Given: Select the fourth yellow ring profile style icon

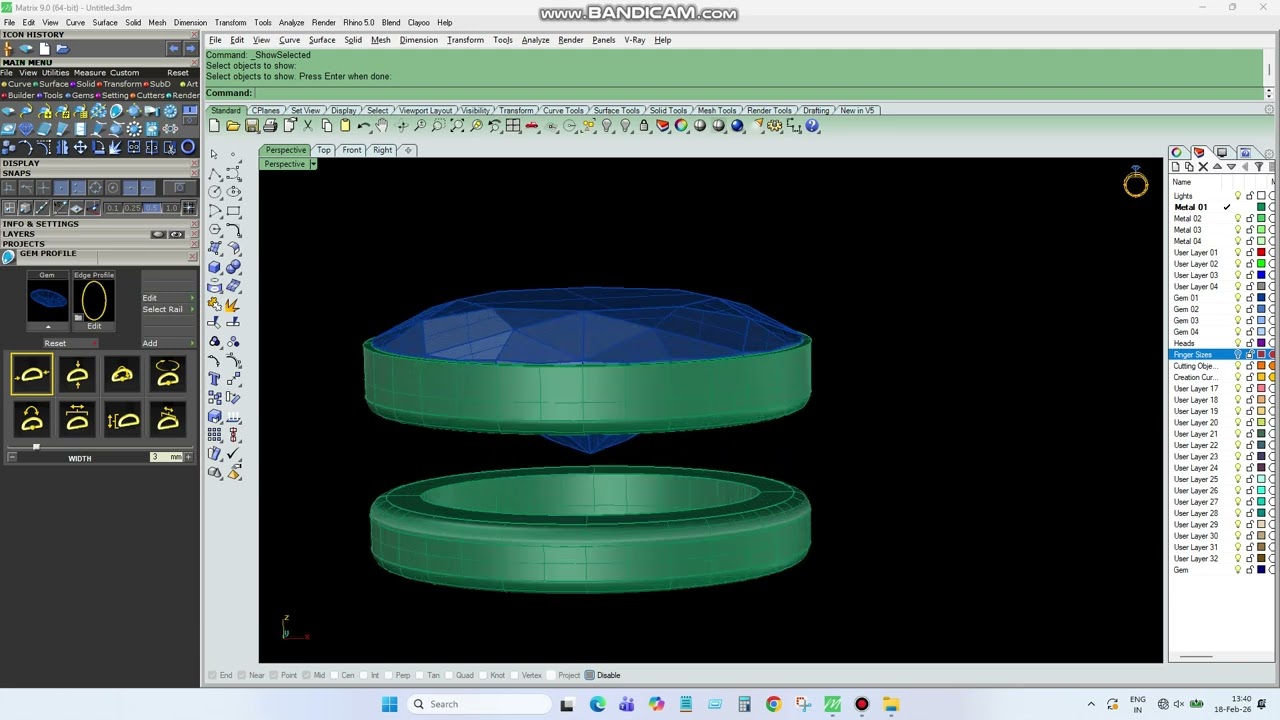Looking at the screenshot, I should [x=167, y=375].
